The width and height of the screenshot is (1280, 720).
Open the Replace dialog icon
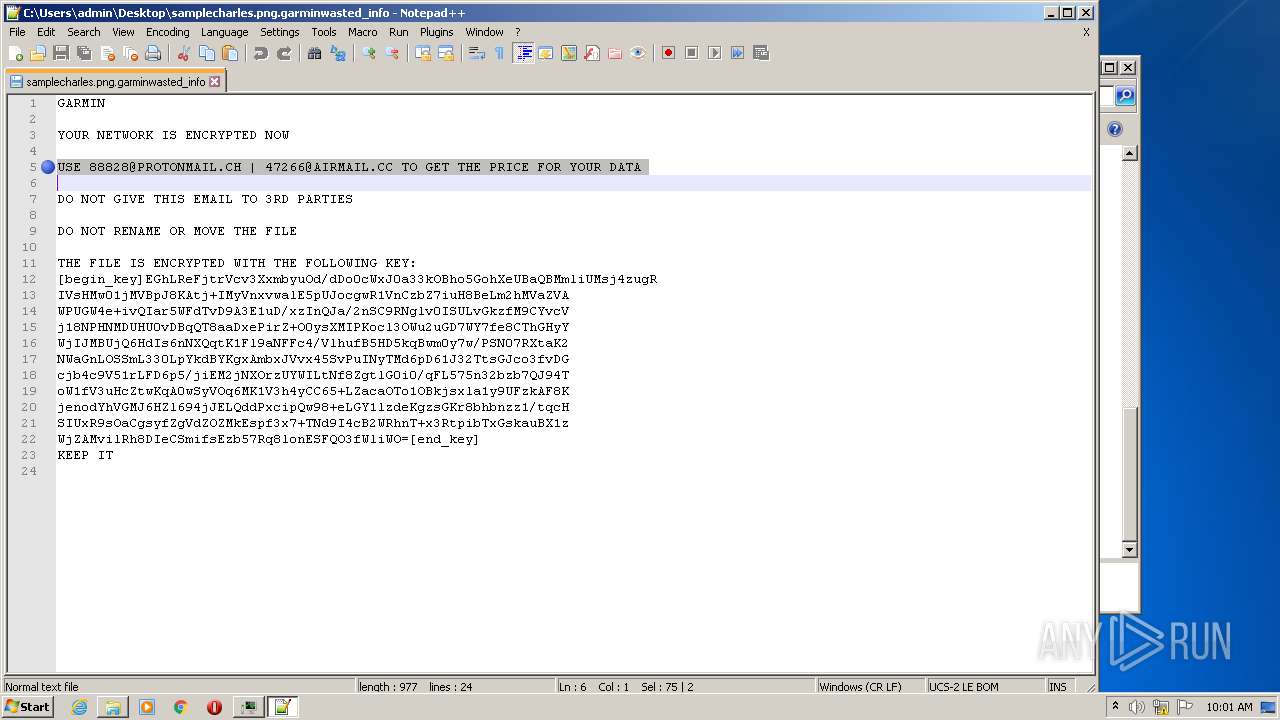[x=338, y=53]
